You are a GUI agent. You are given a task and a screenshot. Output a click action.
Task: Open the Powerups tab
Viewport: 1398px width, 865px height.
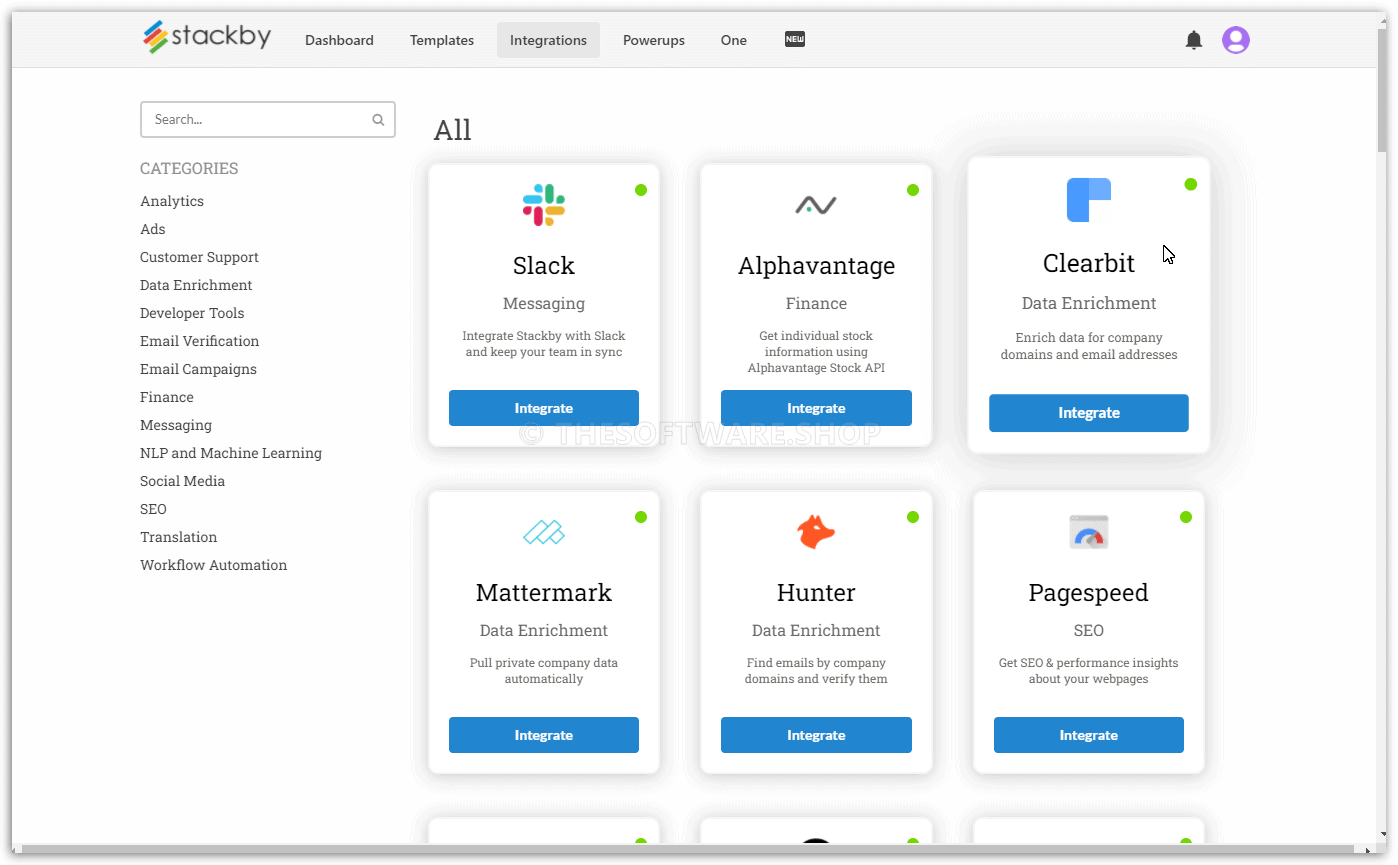pos(654,40)
